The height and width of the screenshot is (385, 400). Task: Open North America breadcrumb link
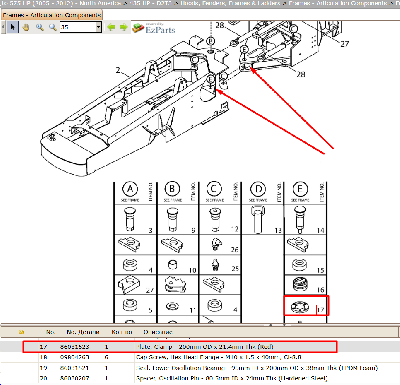click(100, 3)
